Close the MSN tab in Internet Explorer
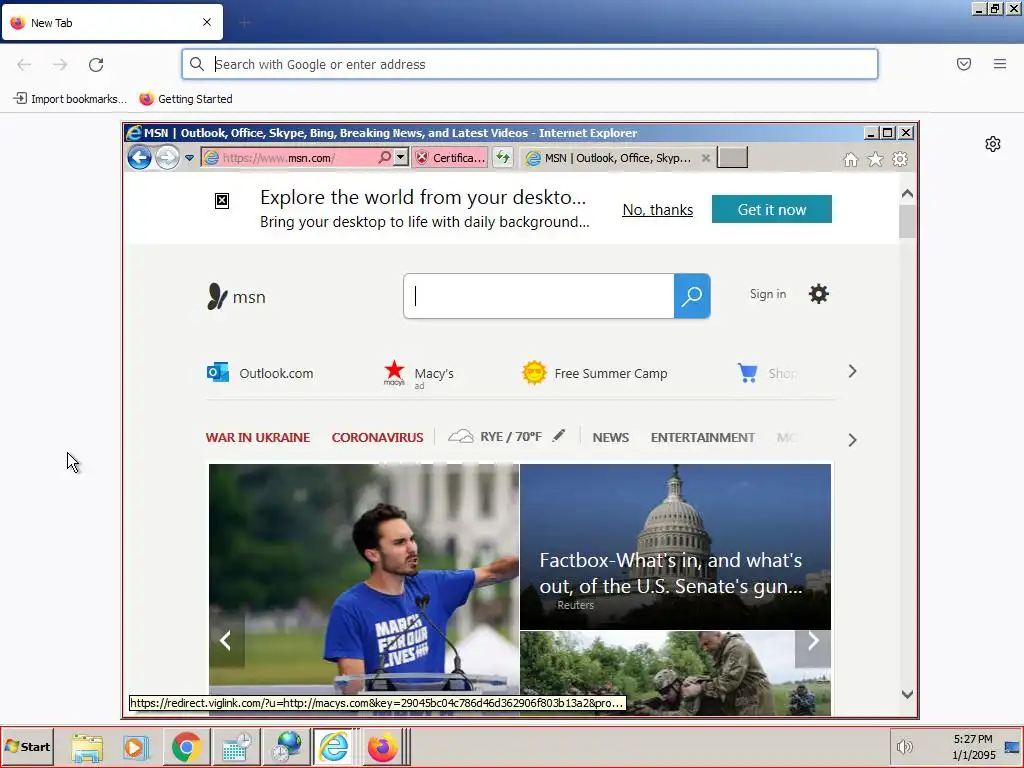 click(x=705, y=158)
